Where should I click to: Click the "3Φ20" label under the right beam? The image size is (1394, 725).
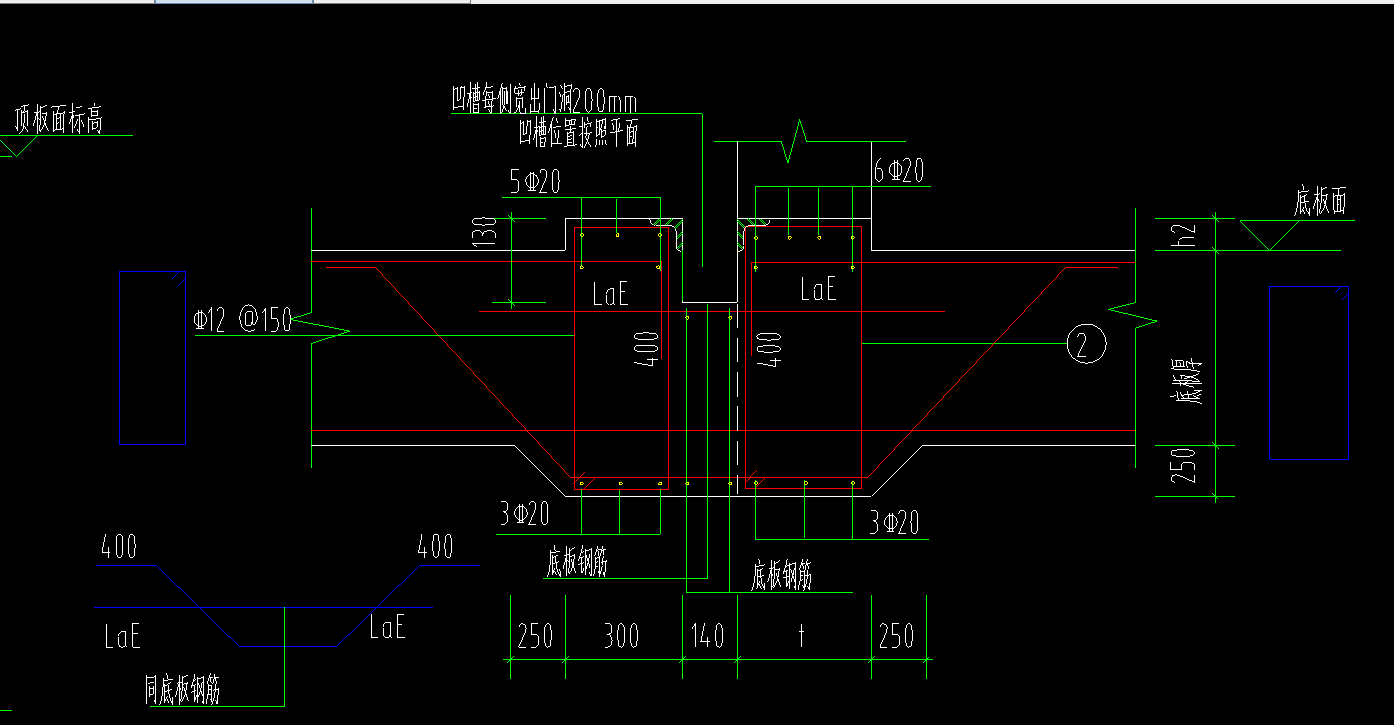click(894, 522)
